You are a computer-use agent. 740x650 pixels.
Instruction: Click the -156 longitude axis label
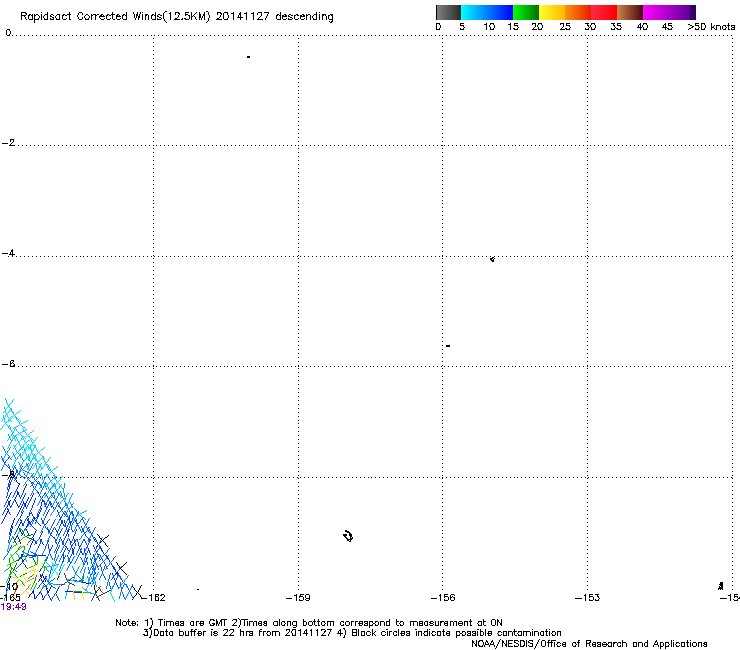443,598
